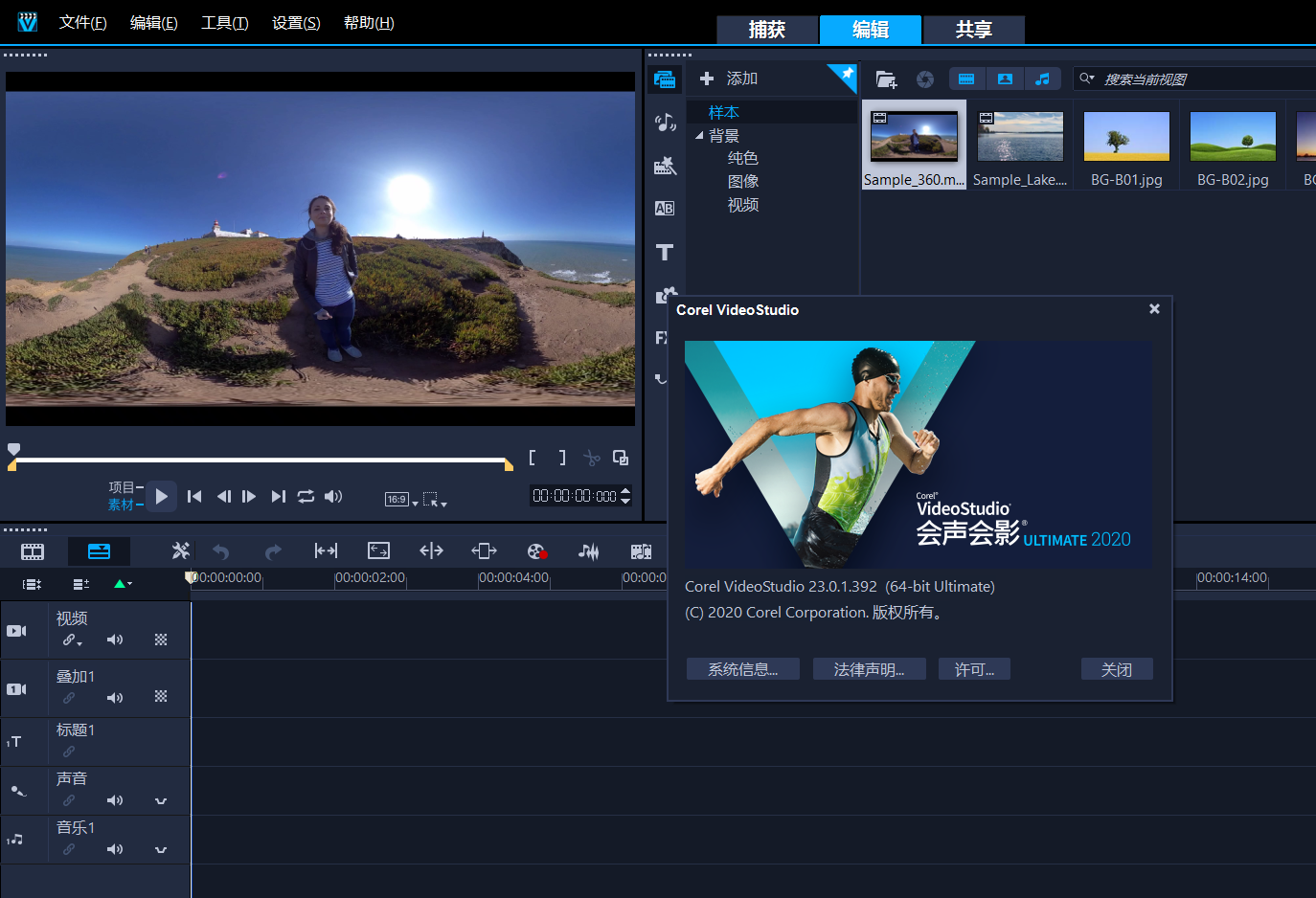Click the import media files folder icon
Image resolution: width=1316 pixels, height=898 pixels.
coord(886,79)
